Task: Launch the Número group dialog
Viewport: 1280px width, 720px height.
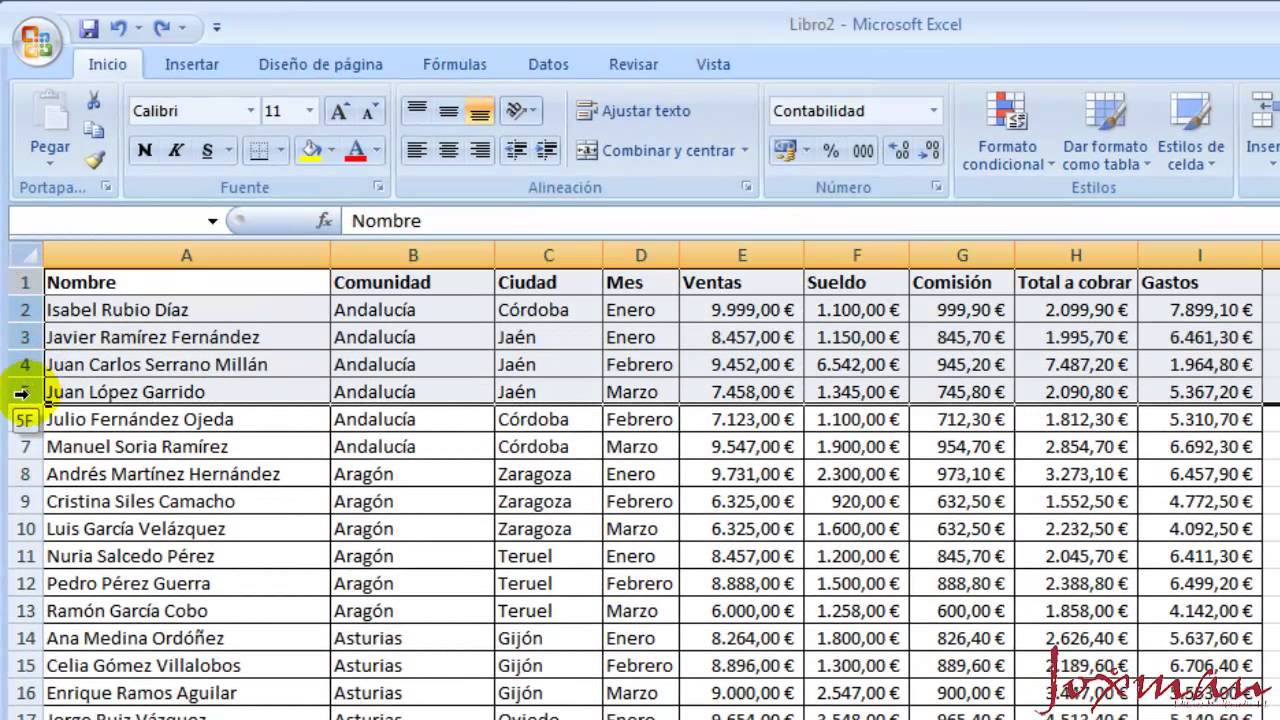Action: click(937, 187)
